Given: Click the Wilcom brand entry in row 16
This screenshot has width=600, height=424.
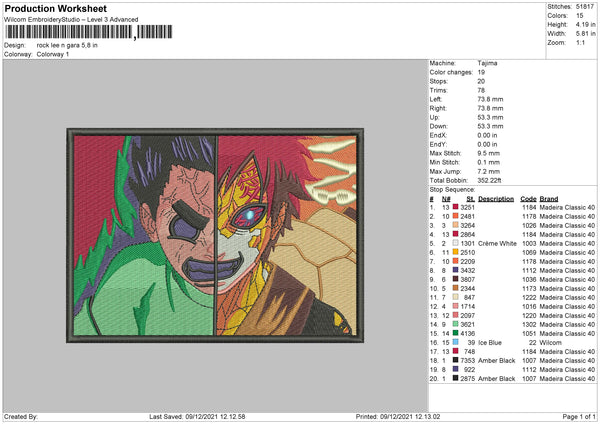Looking at the screenshot, I should [551, 342].
